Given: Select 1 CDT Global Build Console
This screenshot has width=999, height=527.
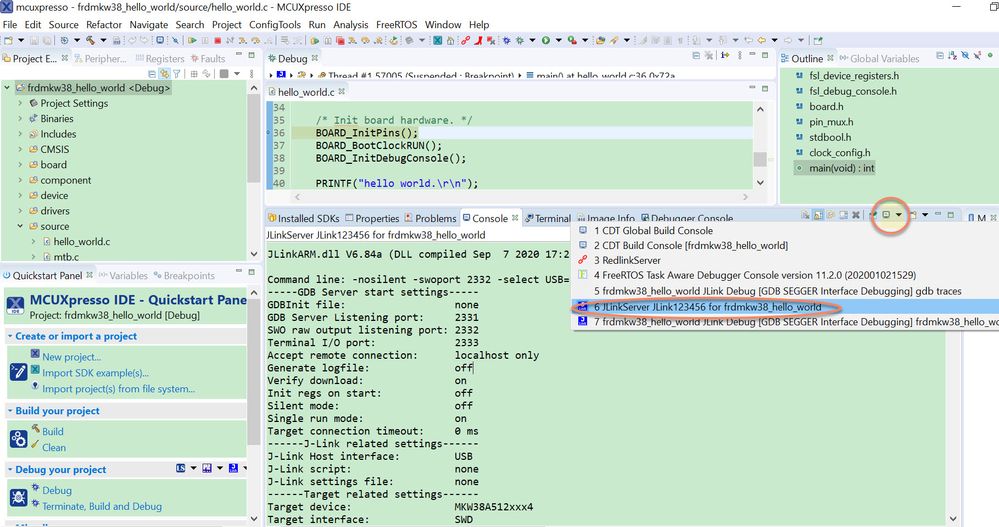Looking at the screenshot, I should (653, 230).
